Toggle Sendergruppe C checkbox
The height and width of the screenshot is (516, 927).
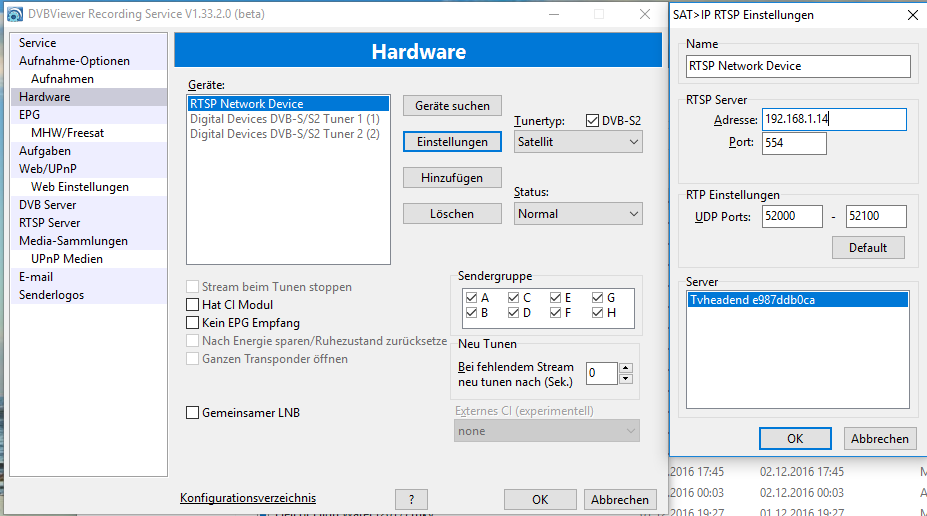coord(513,297)
